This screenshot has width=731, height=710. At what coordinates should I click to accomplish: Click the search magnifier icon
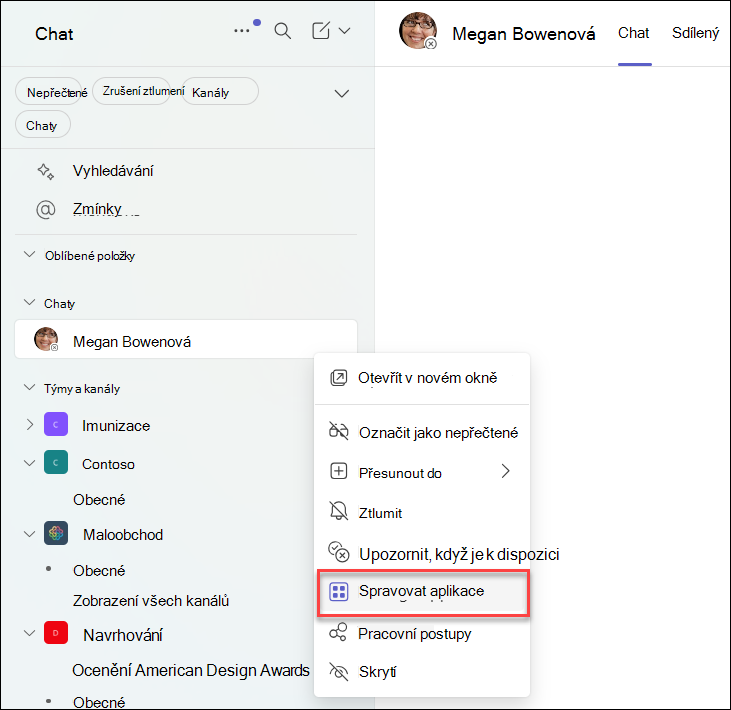283,31
